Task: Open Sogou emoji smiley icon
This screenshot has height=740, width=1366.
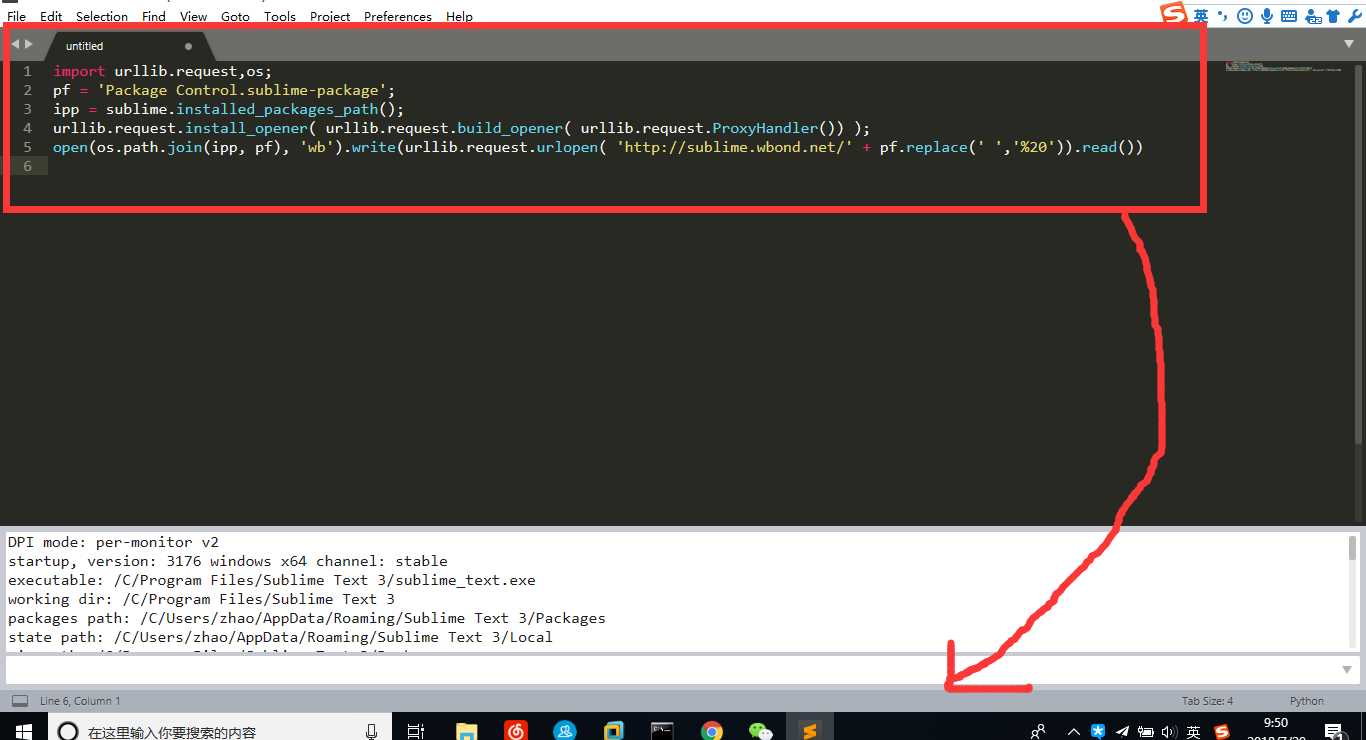Action: pos(1245,15)
